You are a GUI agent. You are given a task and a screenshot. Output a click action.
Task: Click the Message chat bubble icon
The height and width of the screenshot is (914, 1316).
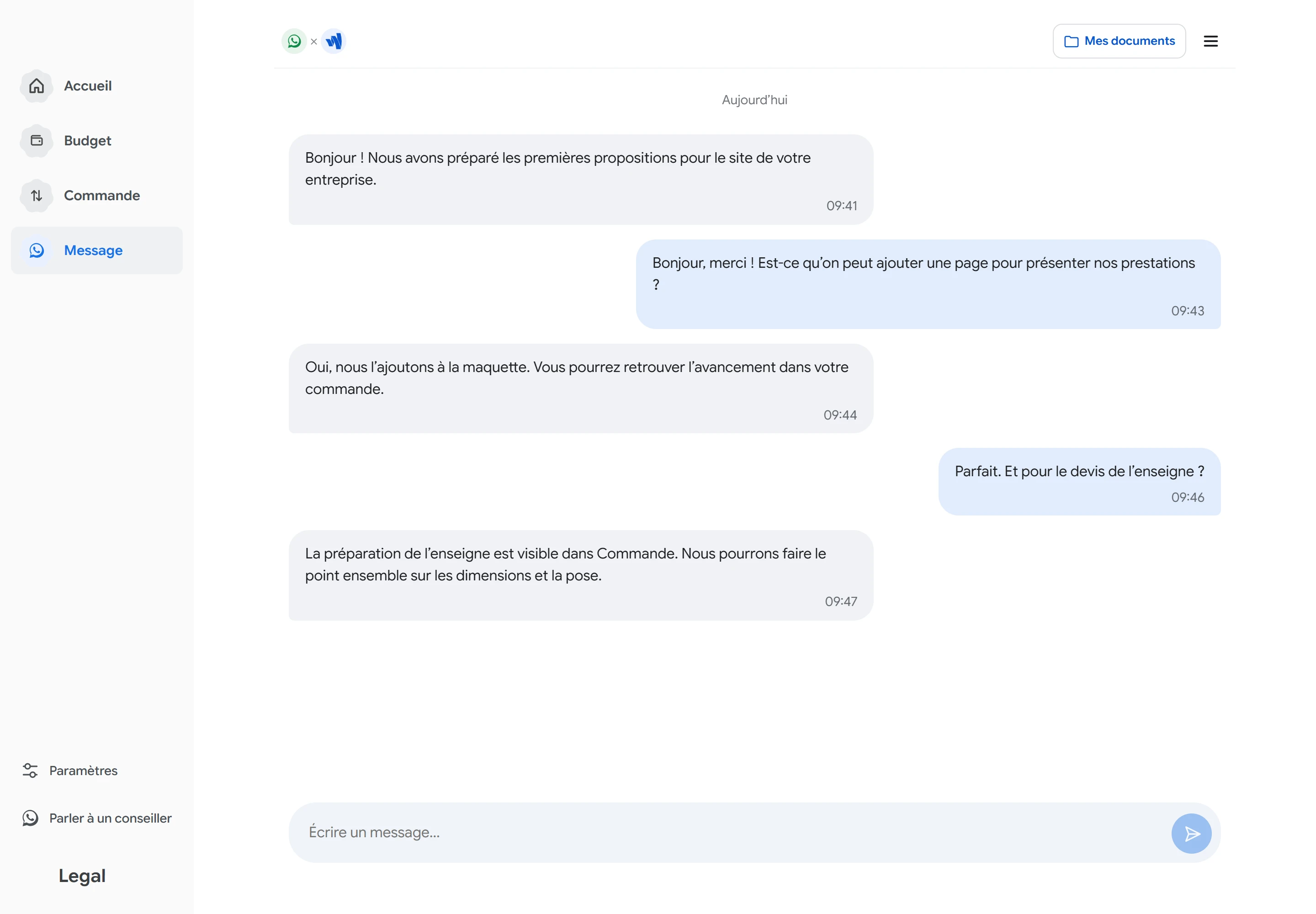37,250
